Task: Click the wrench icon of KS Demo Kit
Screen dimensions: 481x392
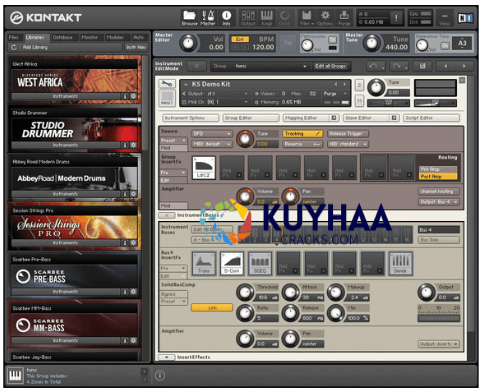Action: [167, 84]
